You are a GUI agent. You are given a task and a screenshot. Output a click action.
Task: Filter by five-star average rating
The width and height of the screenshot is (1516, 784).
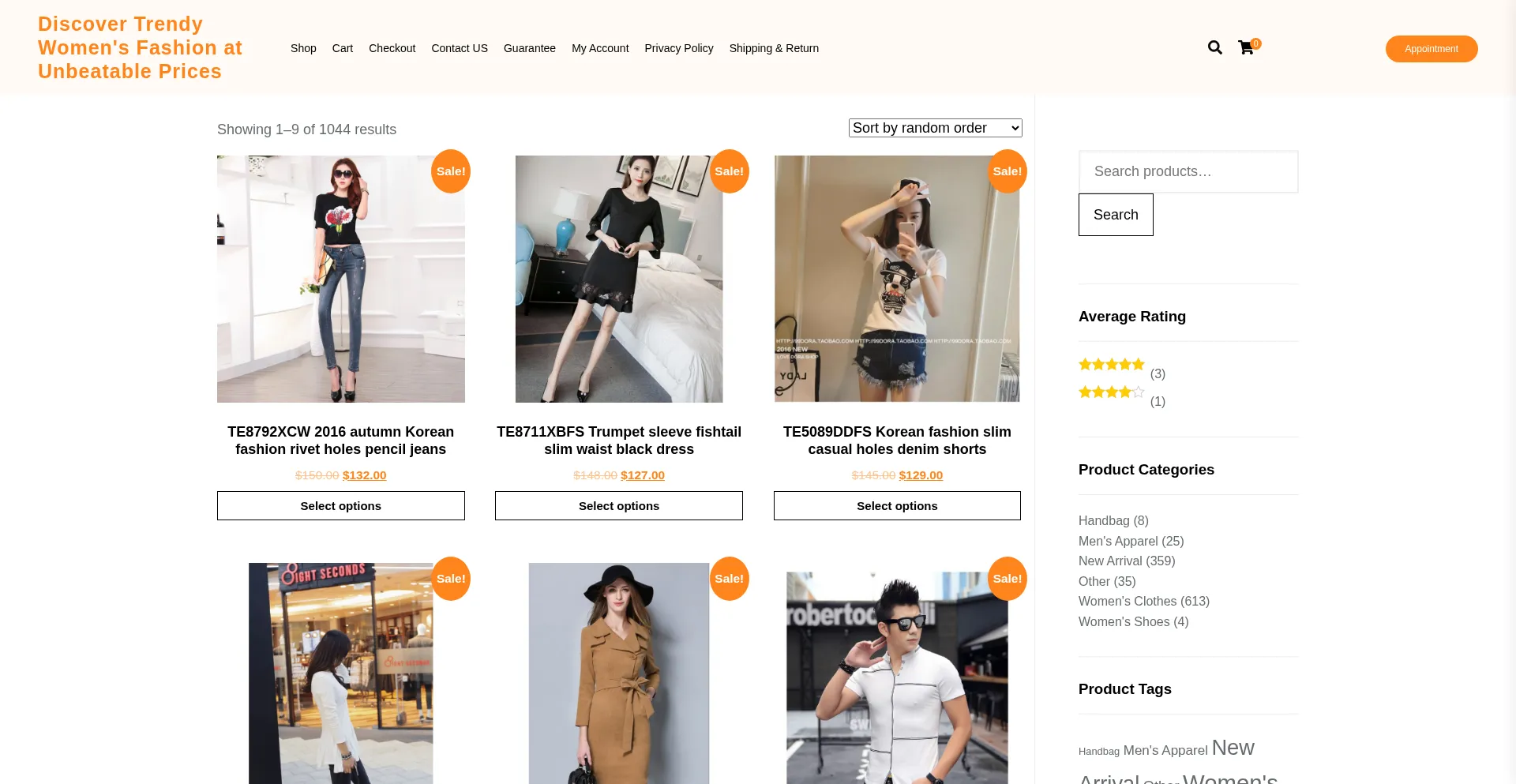click(x=1111, y=365)
